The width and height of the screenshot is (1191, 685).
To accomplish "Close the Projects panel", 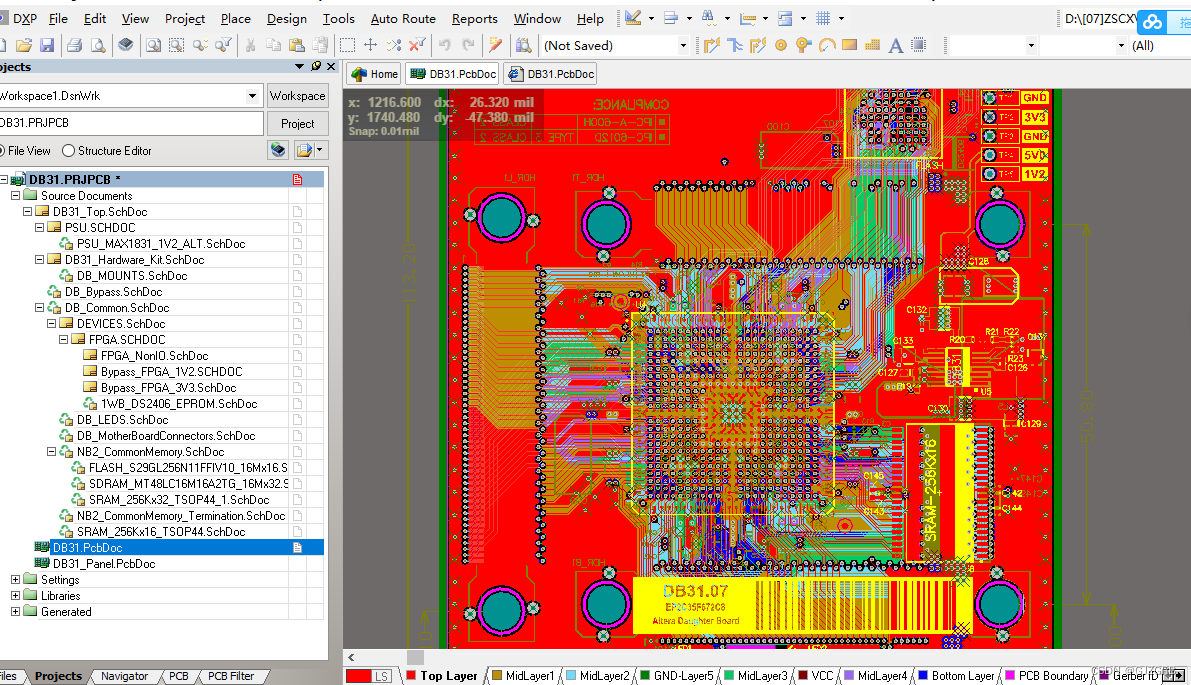I will 331,67.
